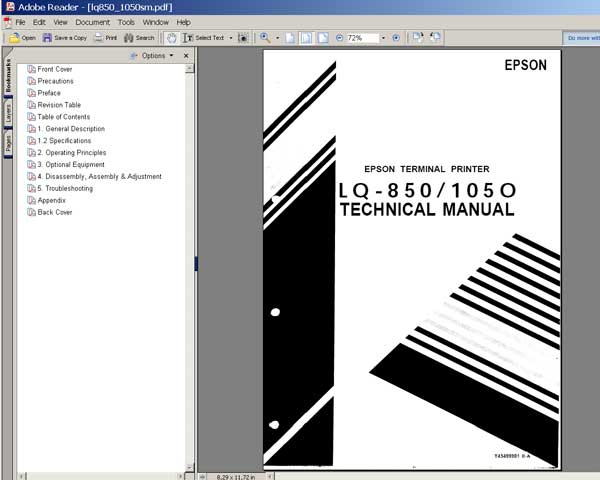Click the zoom in plus button
Image resolution: width=600 pixels, height=480 pixels.
[396, 38]
